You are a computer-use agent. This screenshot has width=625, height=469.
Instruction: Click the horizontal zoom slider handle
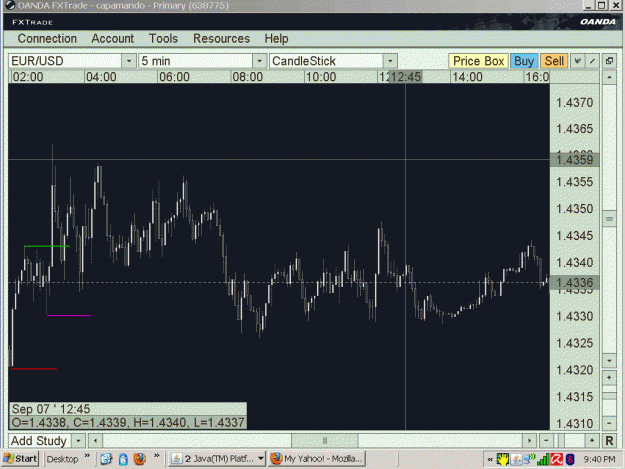[561, 441]
